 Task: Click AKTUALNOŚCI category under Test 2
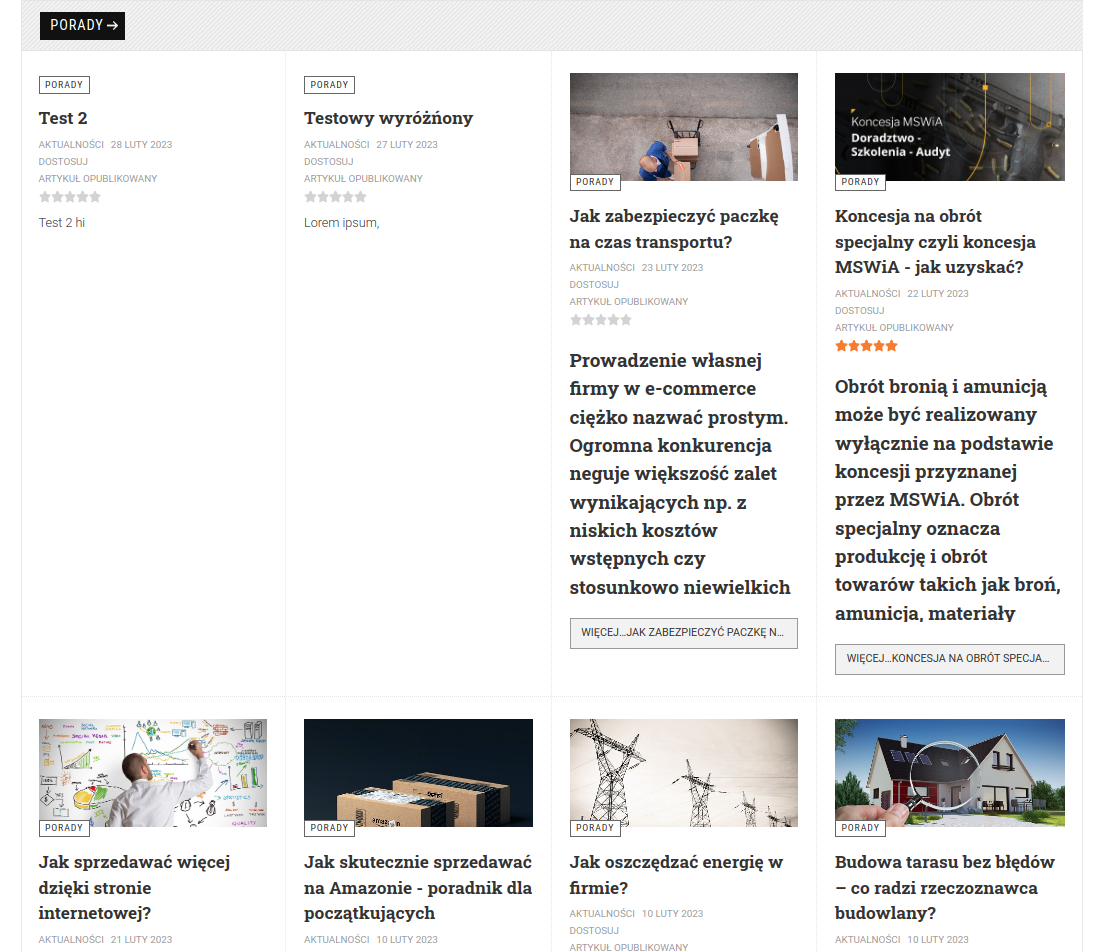click(x=71, y=145)
